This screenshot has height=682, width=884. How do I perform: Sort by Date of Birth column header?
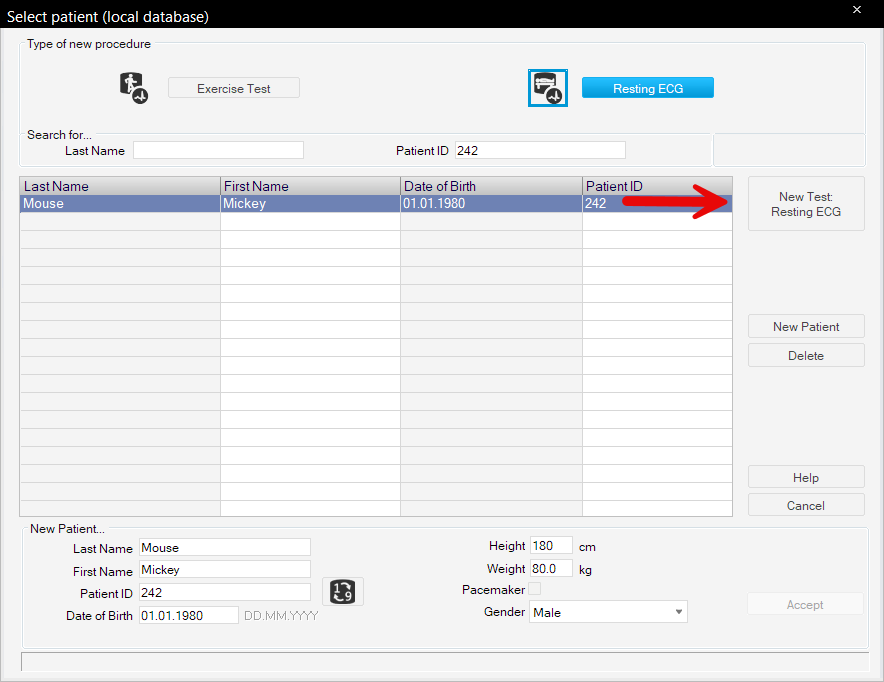tap(491, 186)
